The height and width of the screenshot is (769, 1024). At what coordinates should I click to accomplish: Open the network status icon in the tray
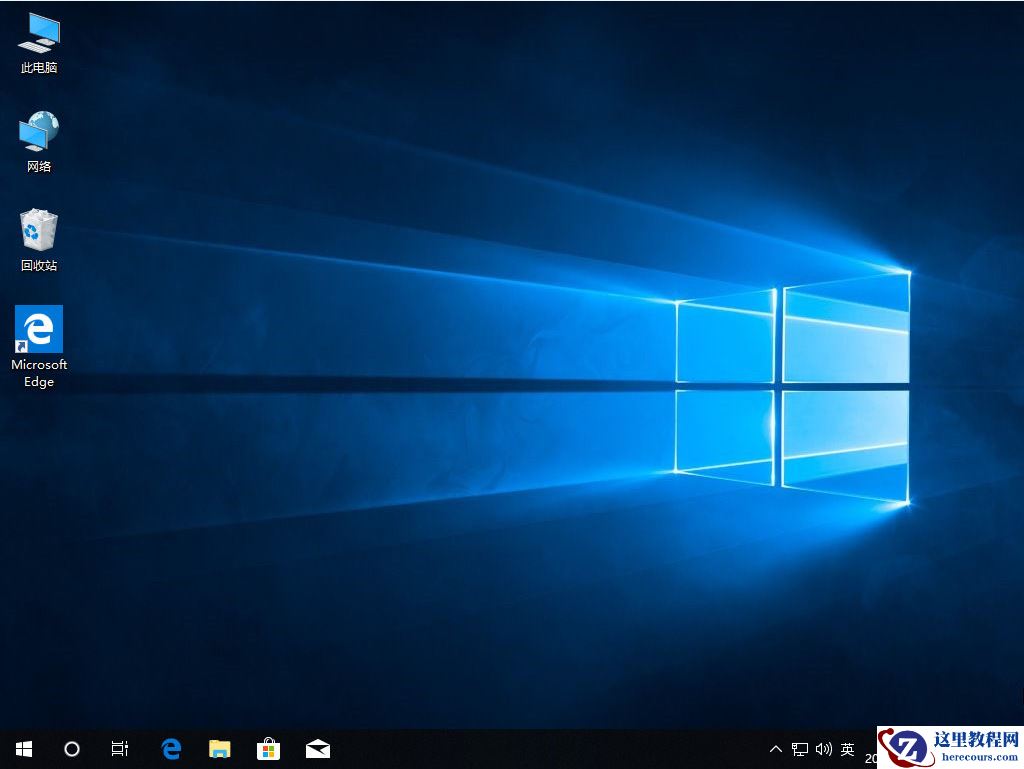(x=799, y=748)
